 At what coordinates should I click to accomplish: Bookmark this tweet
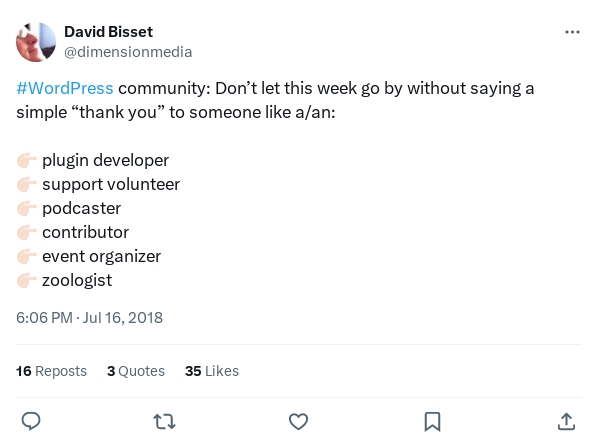pos(432,422)
